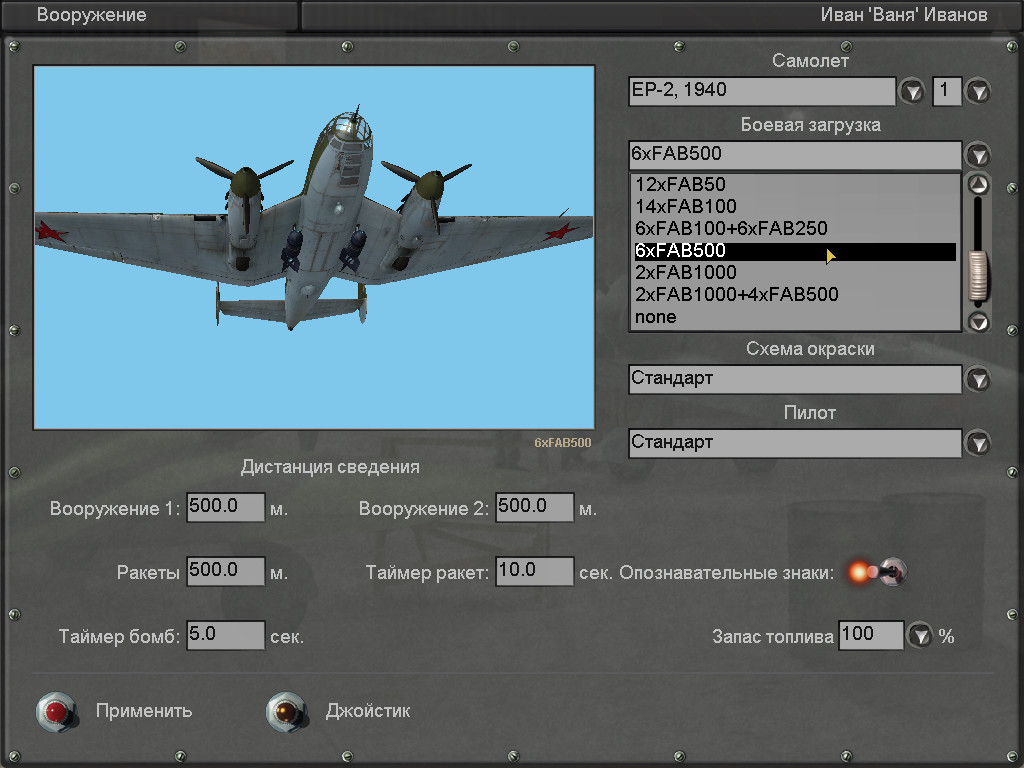Screen dimensions: 1024x768
Task: Open the Пилот skin dropdown arrow
Action: tap(977, 443)
